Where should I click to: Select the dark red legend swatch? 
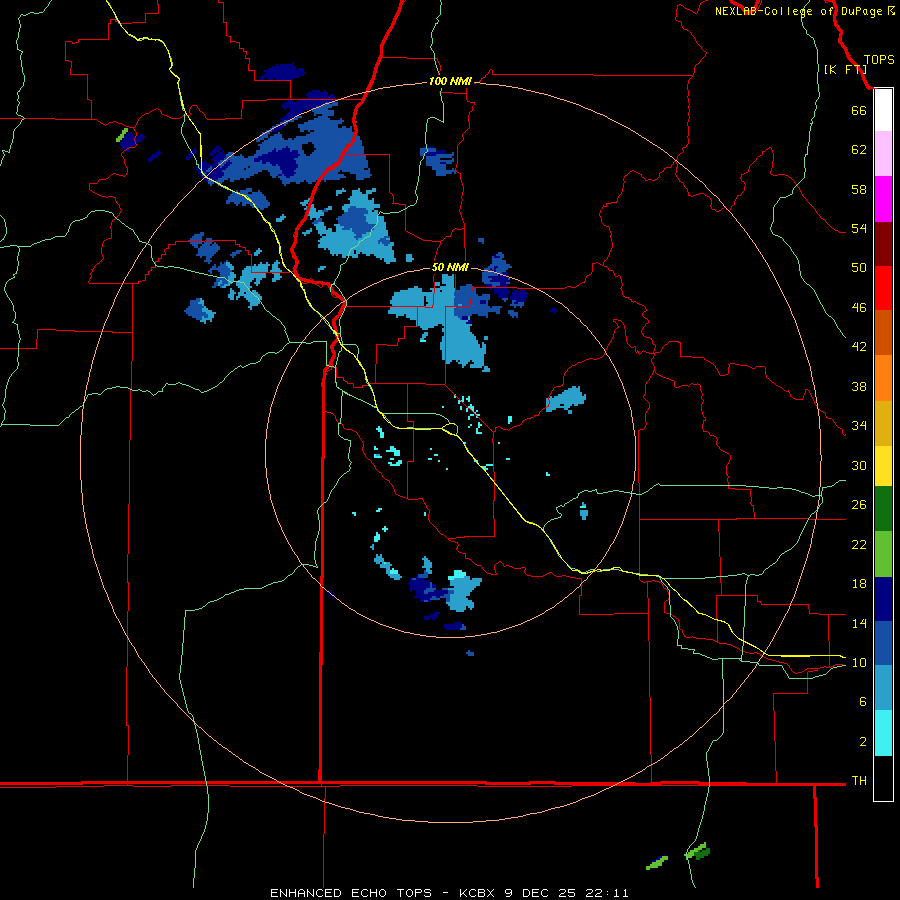pyautogui.click(x=883, y=244)
